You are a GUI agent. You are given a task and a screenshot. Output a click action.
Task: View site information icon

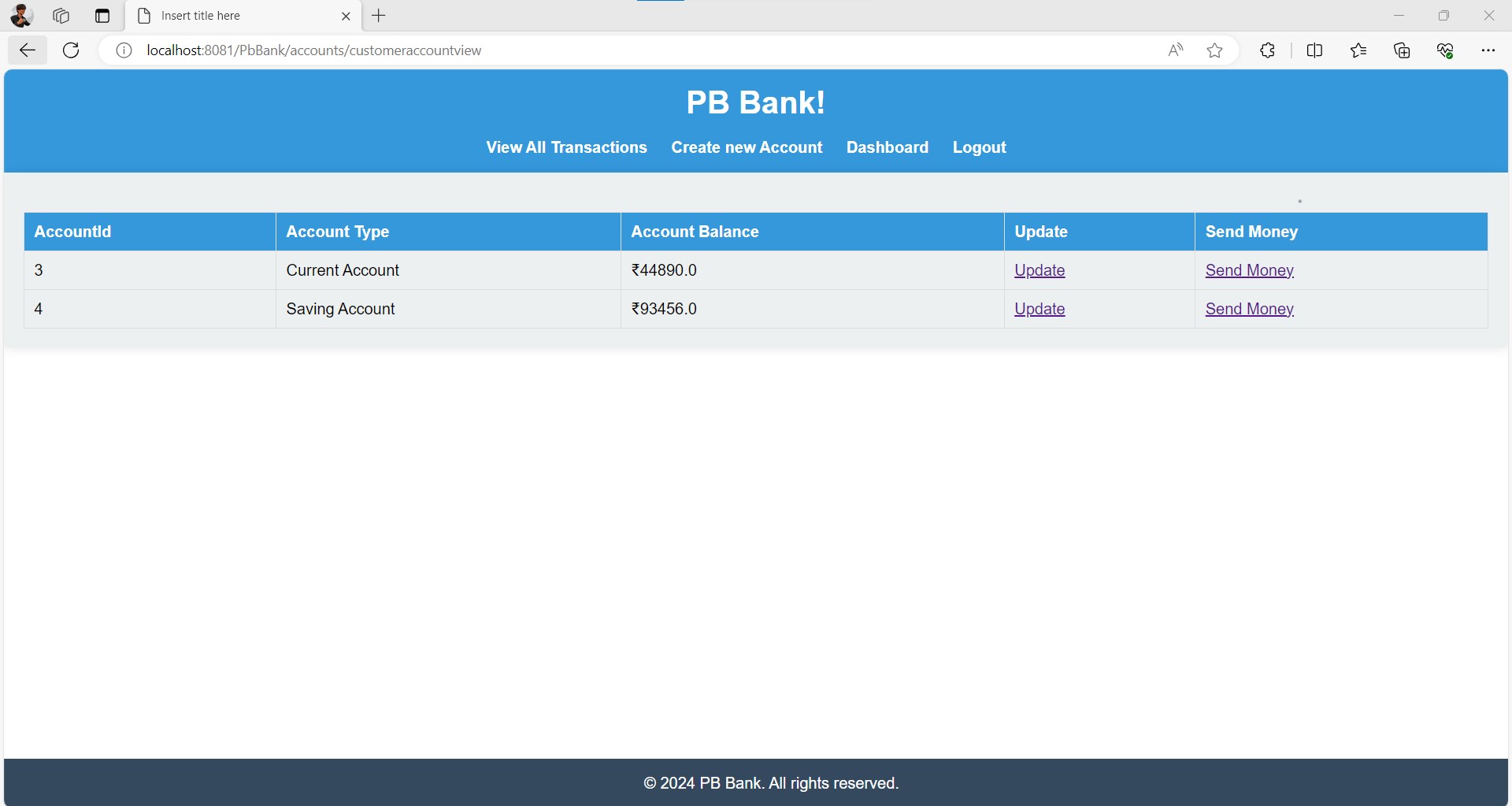pyautogui.click(x=124, y=50)
